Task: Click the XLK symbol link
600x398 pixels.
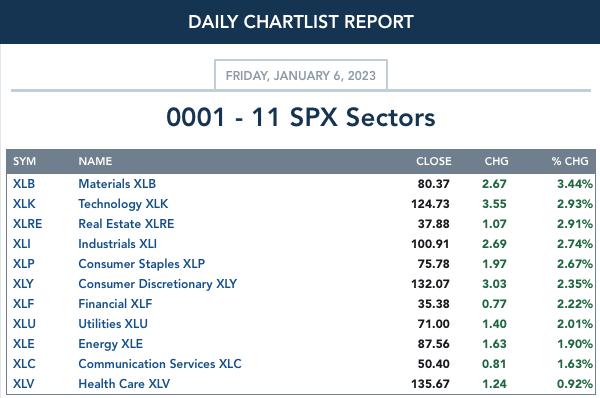Action: (x=24, y=204)
